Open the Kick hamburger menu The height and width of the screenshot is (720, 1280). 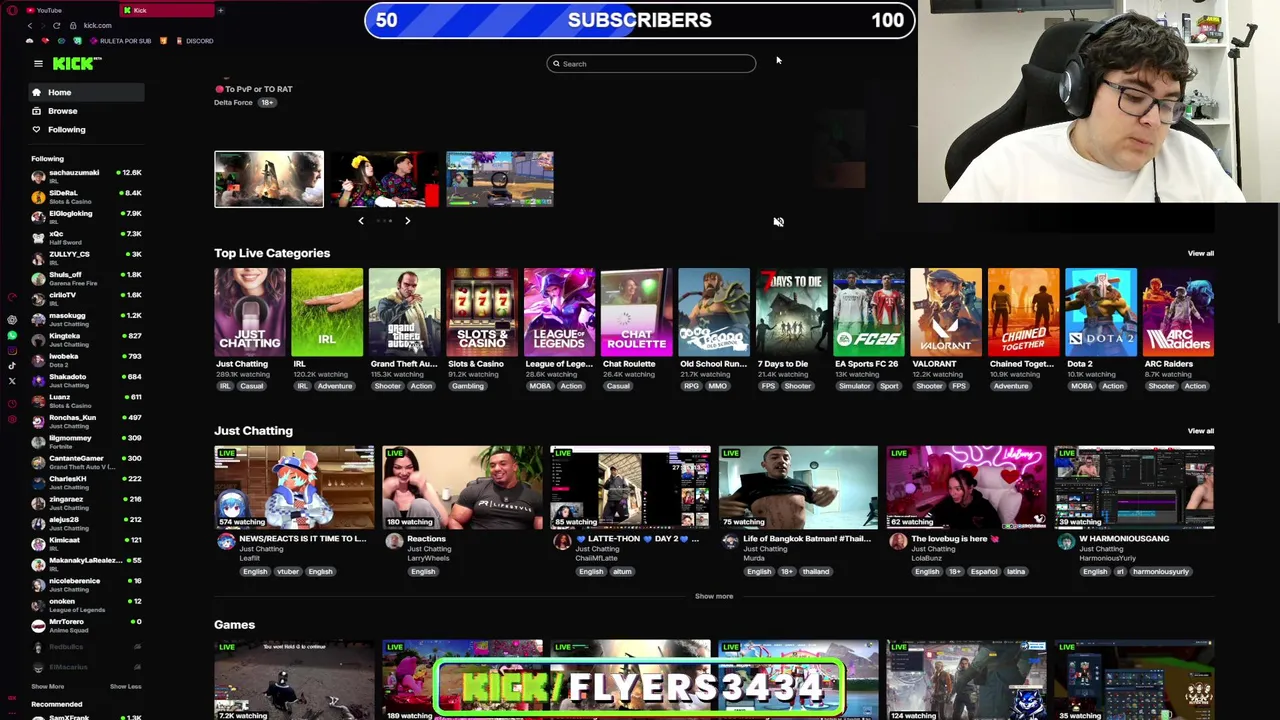[x=38, y=63]
